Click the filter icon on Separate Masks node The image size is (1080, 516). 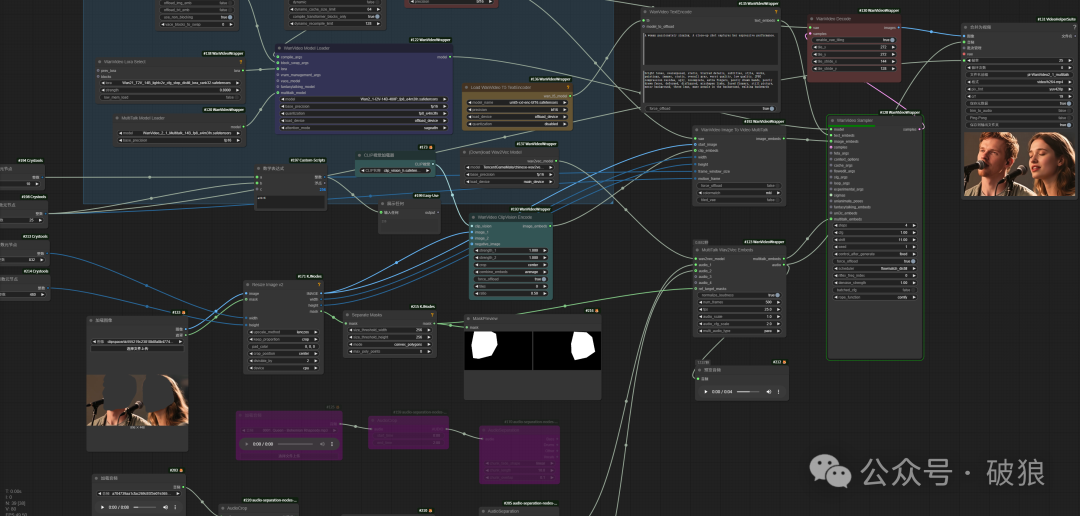tap(431, 315)
